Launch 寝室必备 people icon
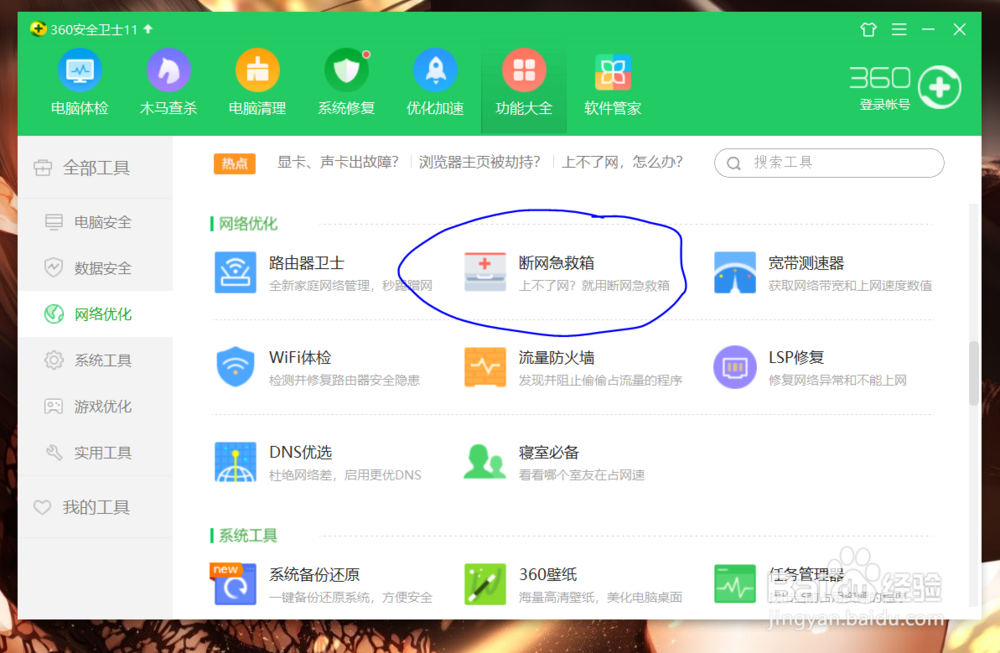The height and width of the screenshot is (653, 1000). (x=484, y=462)
